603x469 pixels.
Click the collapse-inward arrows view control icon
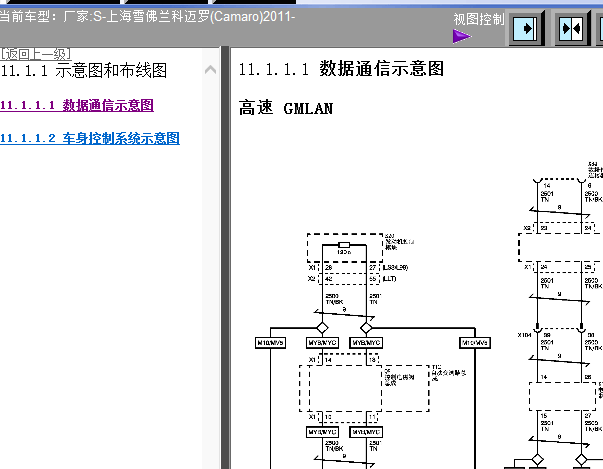click(x=571, y=29)
